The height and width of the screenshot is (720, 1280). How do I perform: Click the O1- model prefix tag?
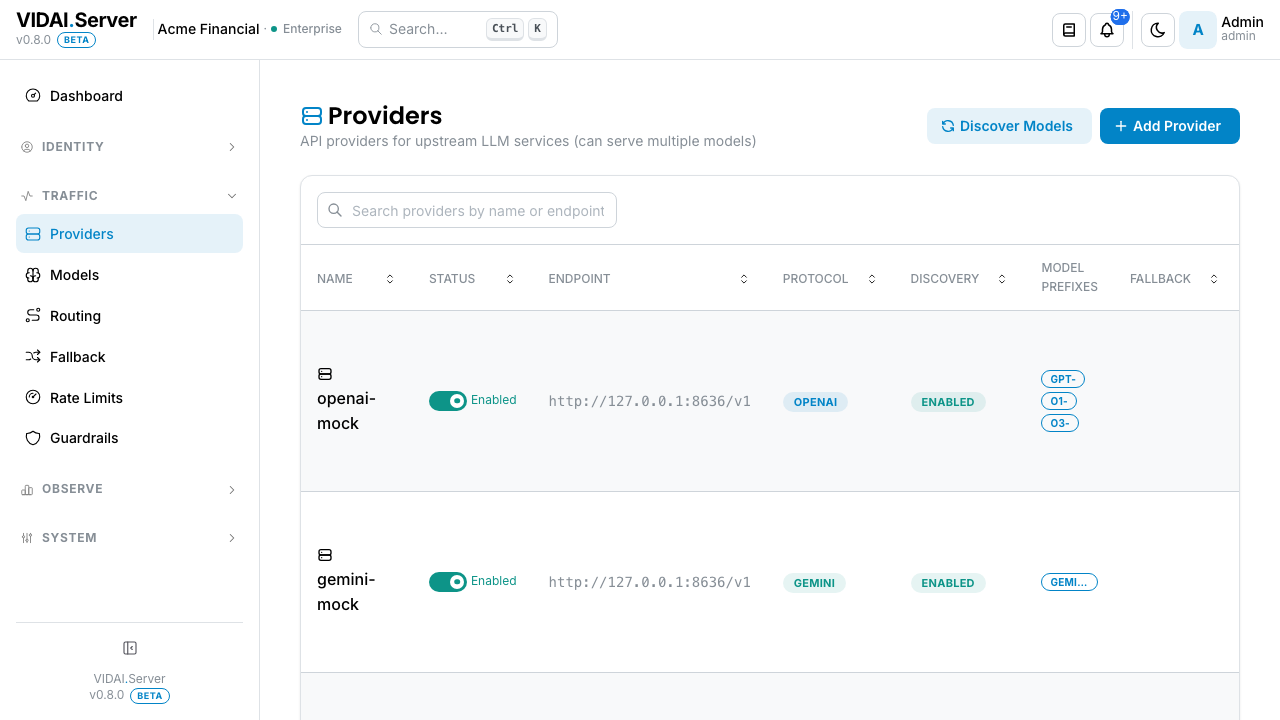click(x=1059, y=401)
